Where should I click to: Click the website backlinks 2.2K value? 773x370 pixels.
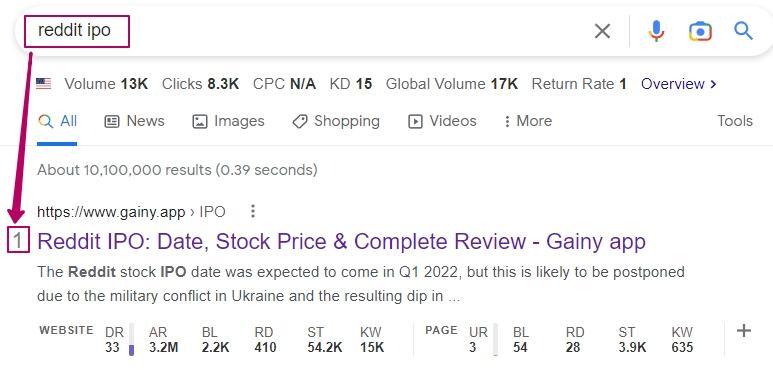point(215,347)
